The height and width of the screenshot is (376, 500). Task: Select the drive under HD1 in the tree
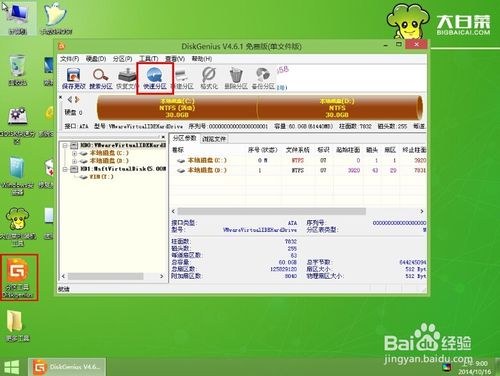pos(101,177)
